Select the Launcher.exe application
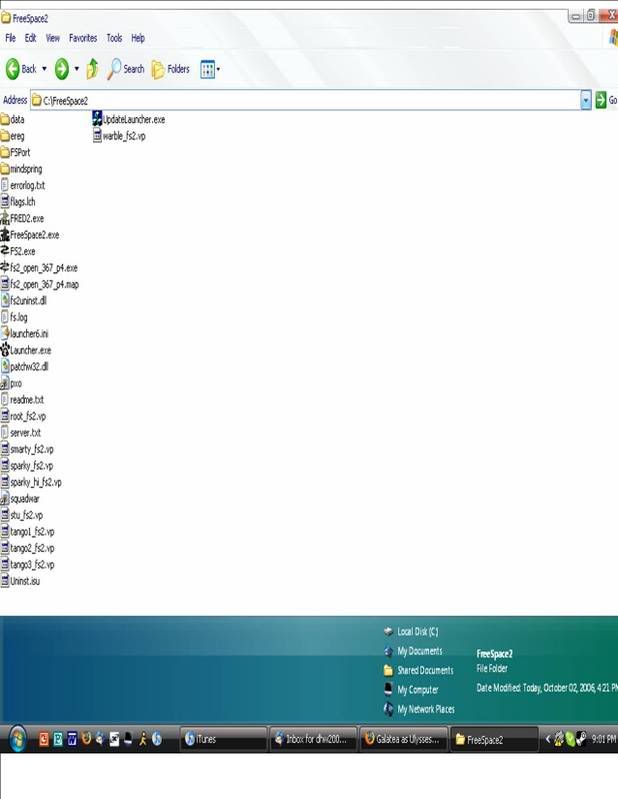This screenshot has width=618, height=799. point(26,350)
